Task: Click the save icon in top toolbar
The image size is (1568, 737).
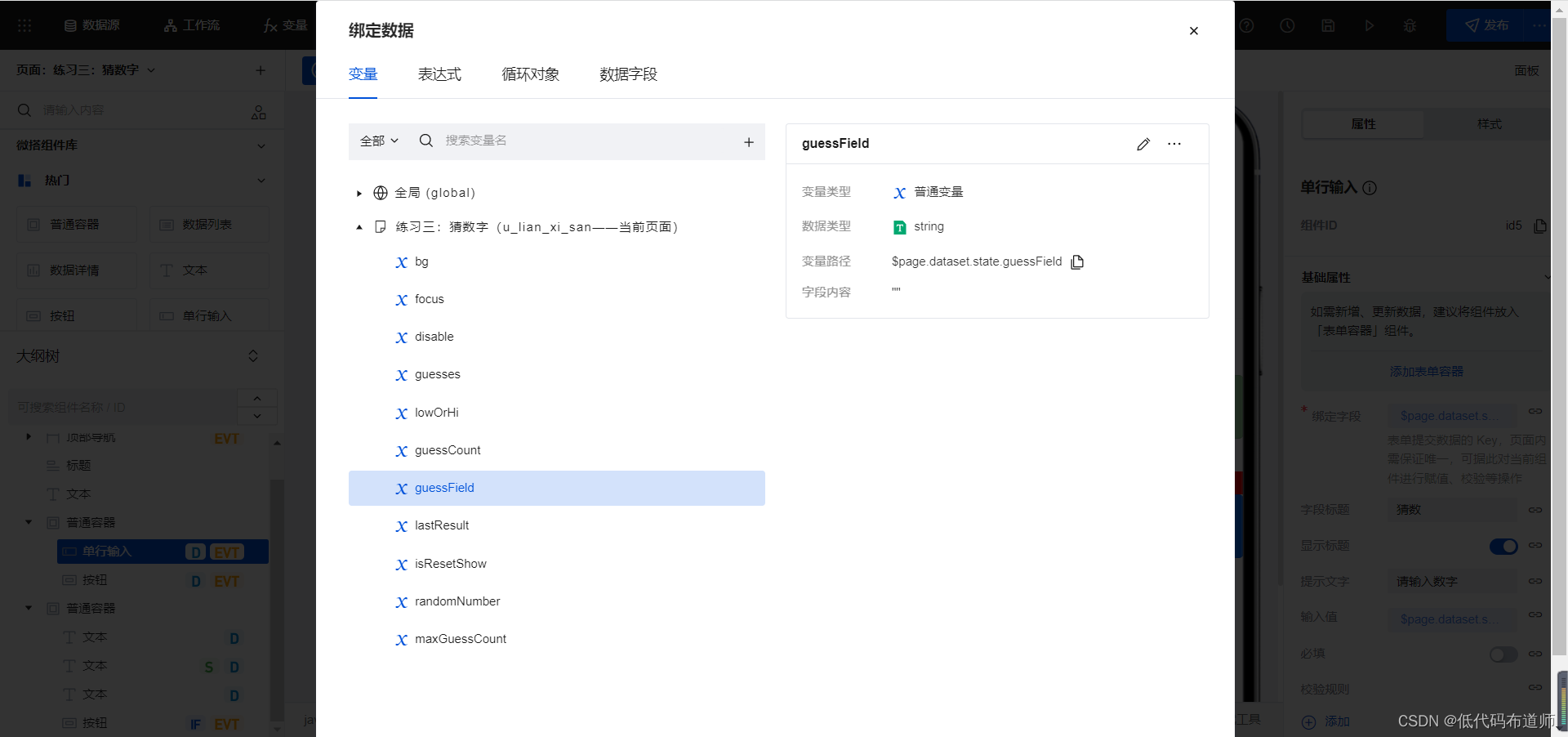Action: click(1328, 25)
